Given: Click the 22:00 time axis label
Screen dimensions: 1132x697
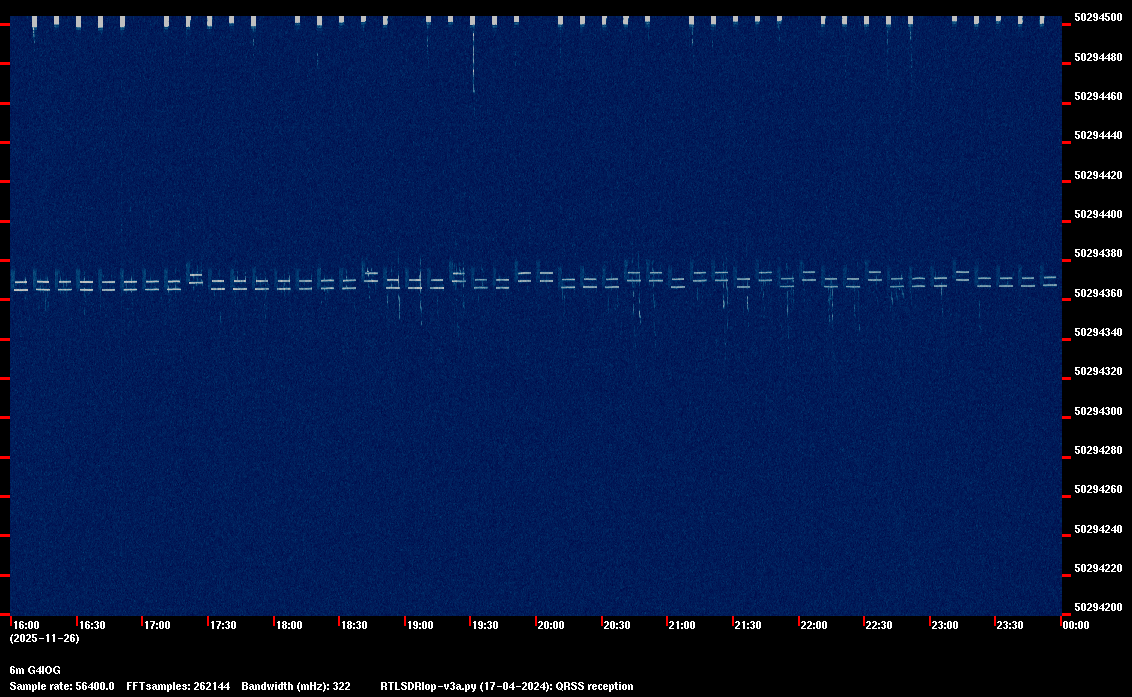Looking at the screenshot, I should [x=814, y=625].
